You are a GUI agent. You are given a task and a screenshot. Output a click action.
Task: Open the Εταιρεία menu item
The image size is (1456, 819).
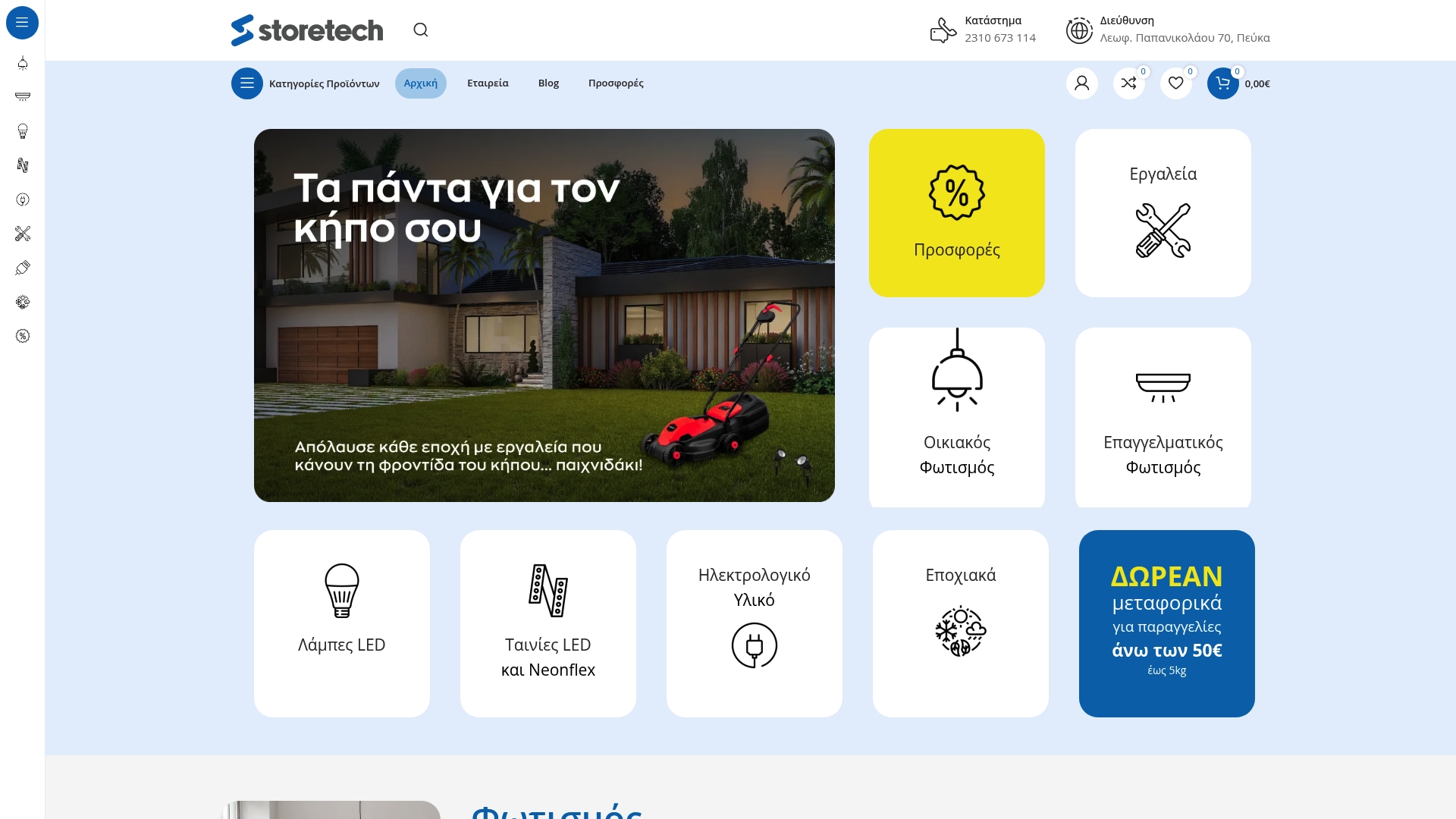488,83
